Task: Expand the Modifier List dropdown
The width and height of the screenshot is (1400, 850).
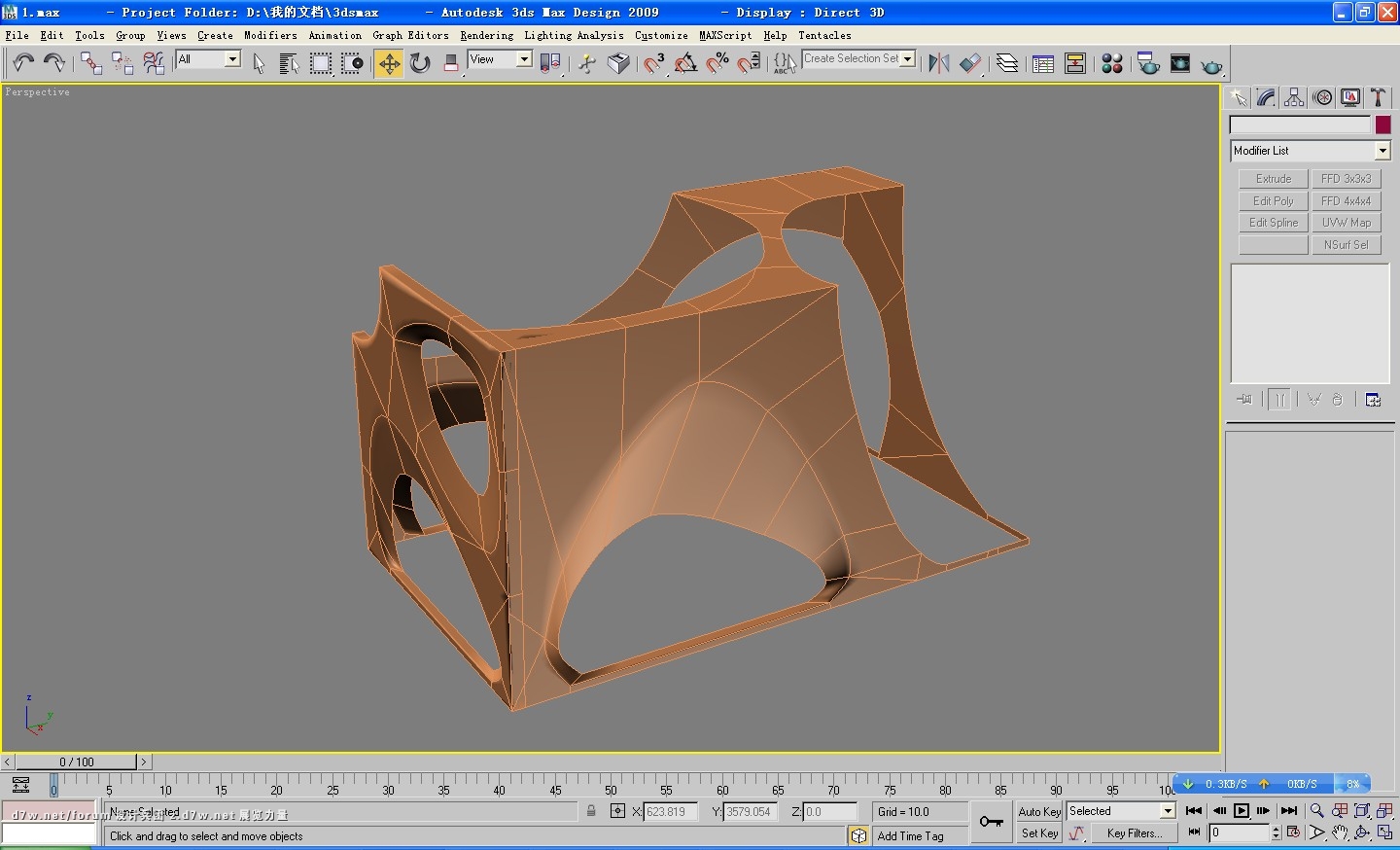Action: pyautogui.click(x=1382, y=151)
